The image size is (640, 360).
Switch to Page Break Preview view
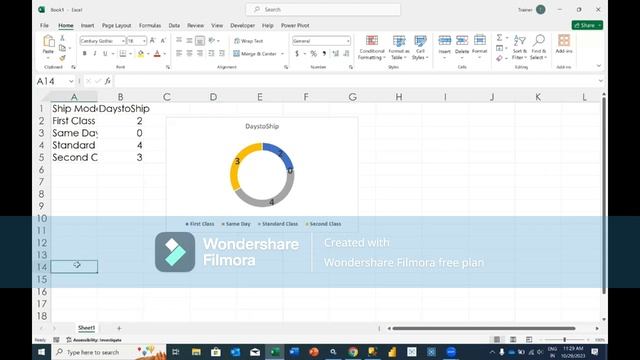[x=529, y=340]
